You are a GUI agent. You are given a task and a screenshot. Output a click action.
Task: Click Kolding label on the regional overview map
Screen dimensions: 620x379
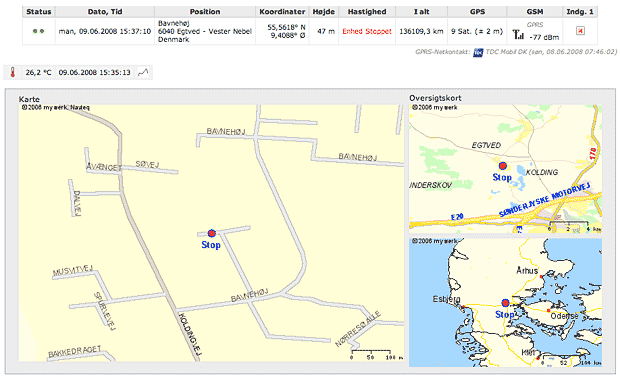point(542,172)
